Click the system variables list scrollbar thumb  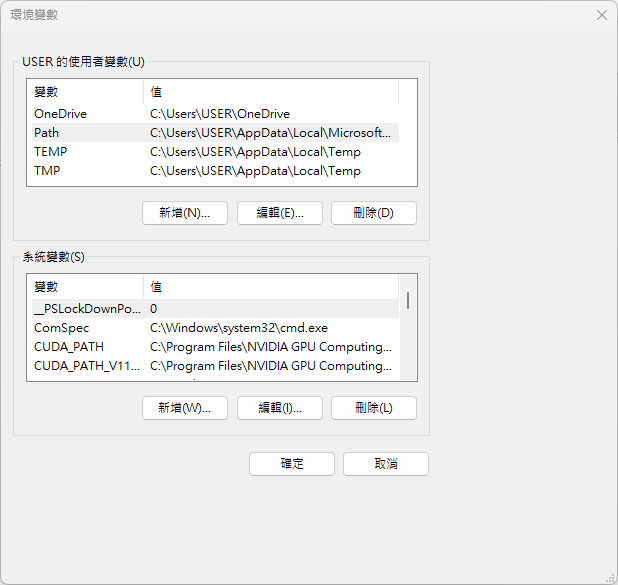click(408, 300)
